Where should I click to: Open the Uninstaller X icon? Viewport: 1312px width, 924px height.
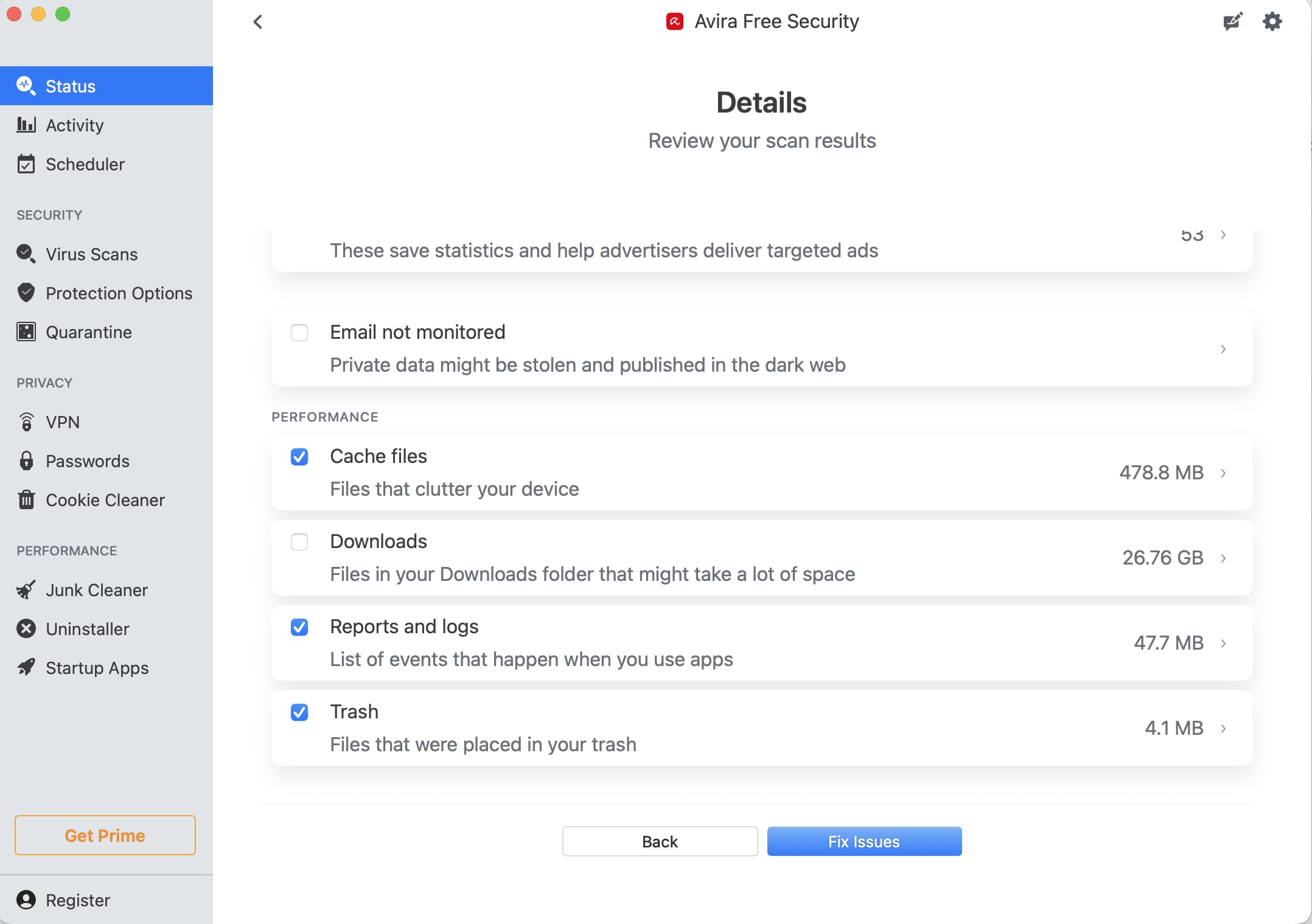[26, 629]
